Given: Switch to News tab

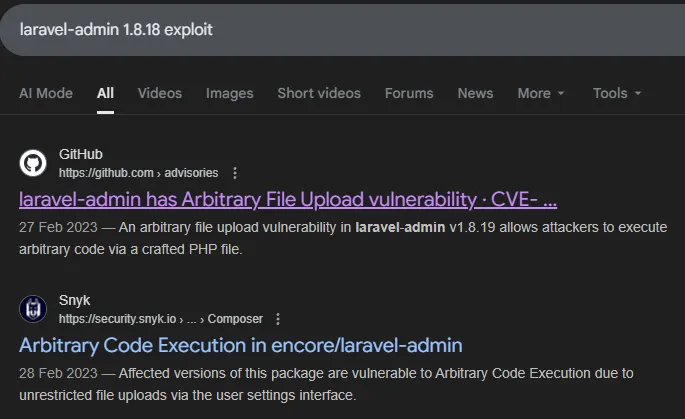Looking at the screenshot, I should pyautogui.click(x=475, y=93).
